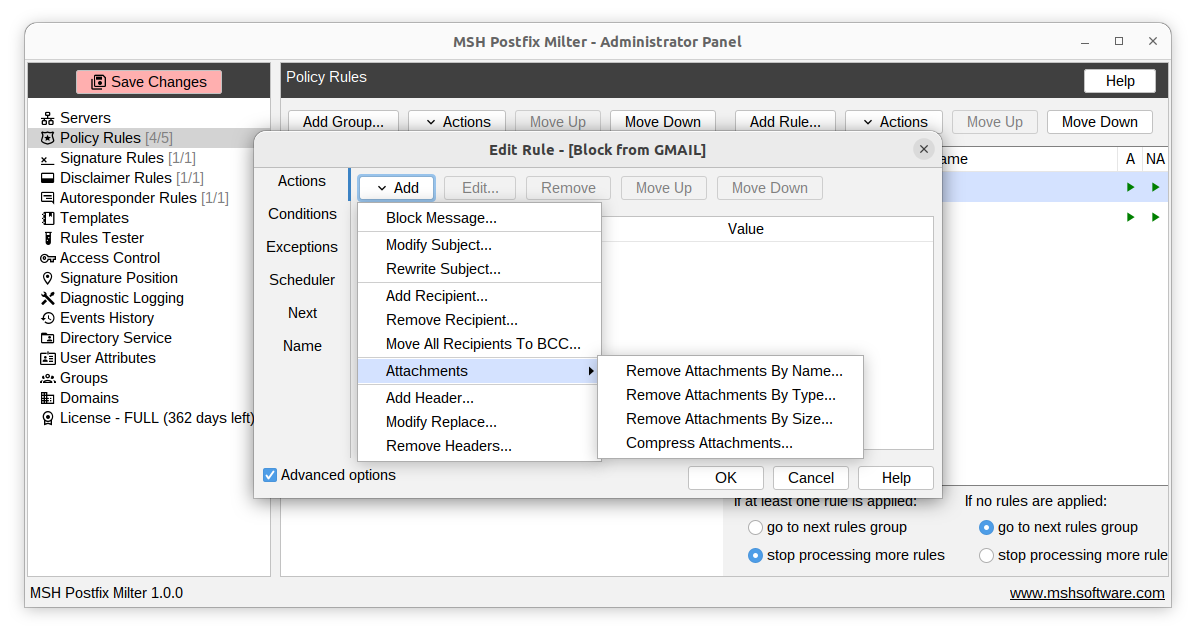
Task: Expand the Attachments submenu arrow
Action: point(590,371)
